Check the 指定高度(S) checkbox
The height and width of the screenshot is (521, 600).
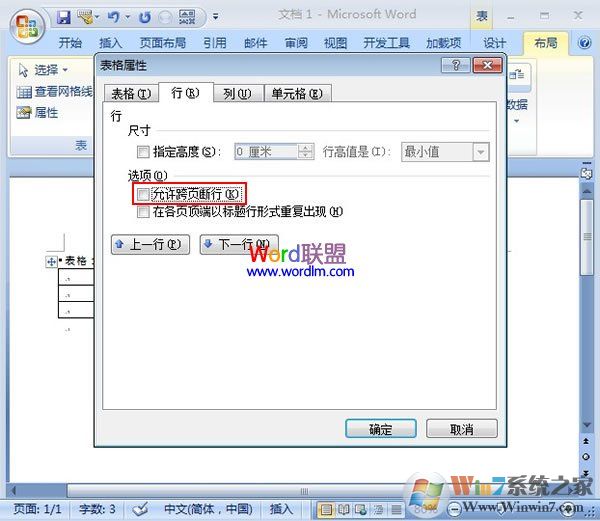click(x=143, y=152)
